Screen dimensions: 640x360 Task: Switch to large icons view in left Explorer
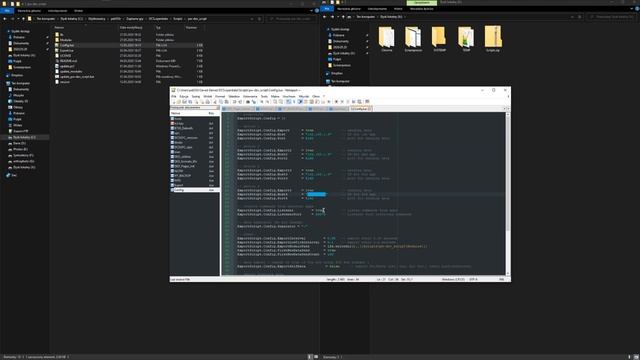316,357
